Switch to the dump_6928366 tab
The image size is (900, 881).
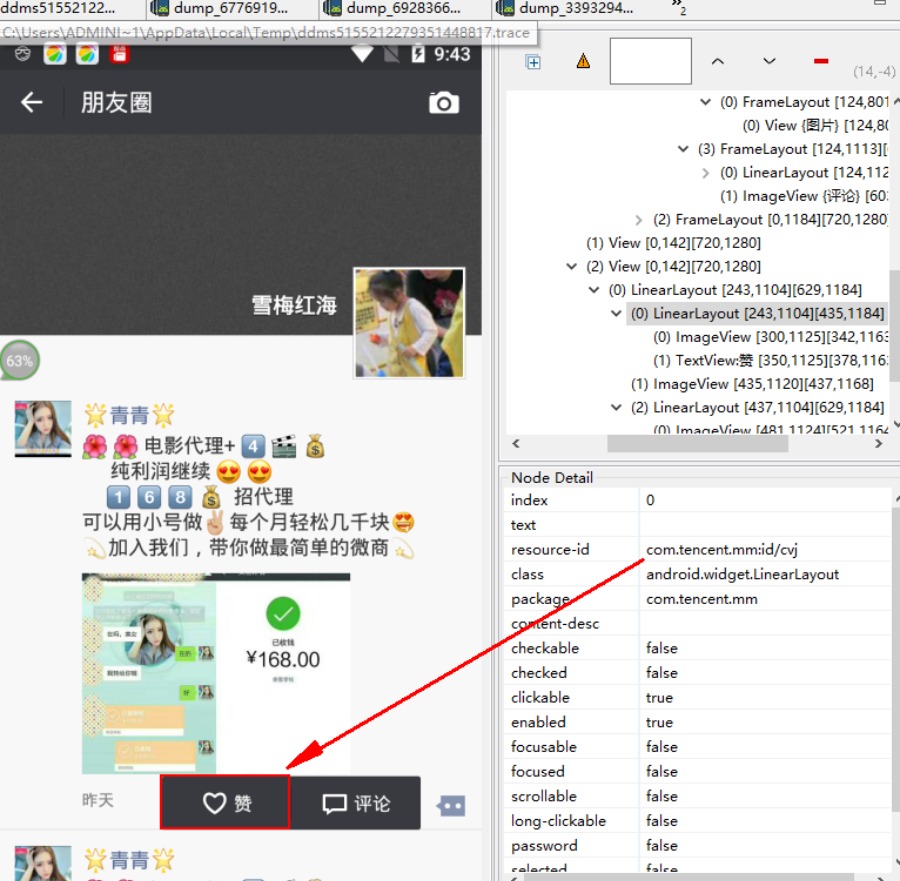click(x=404, y=8)
